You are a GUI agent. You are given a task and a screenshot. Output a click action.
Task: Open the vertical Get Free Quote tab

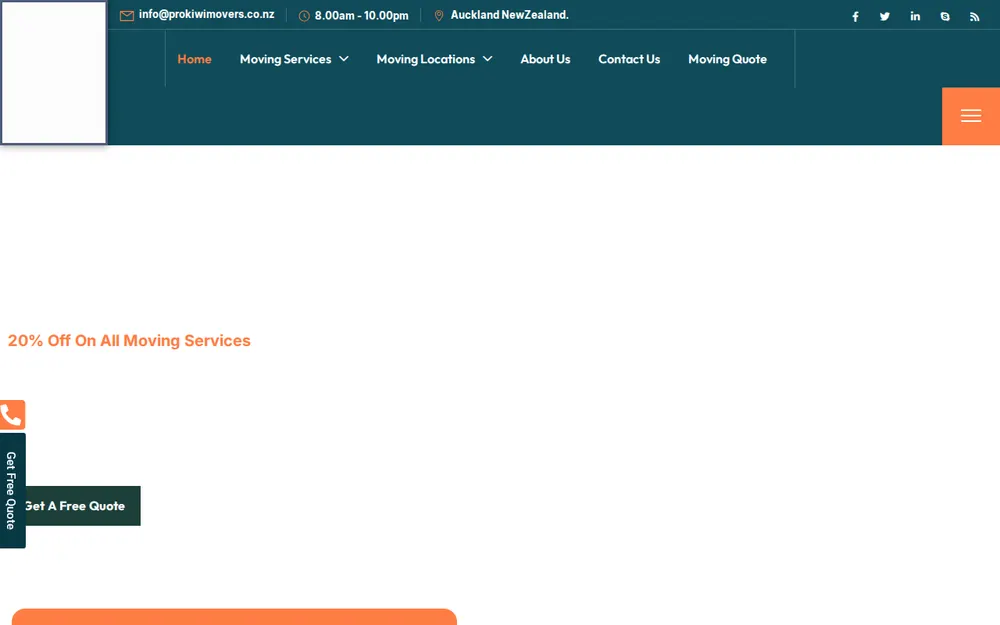pos(12,490)
